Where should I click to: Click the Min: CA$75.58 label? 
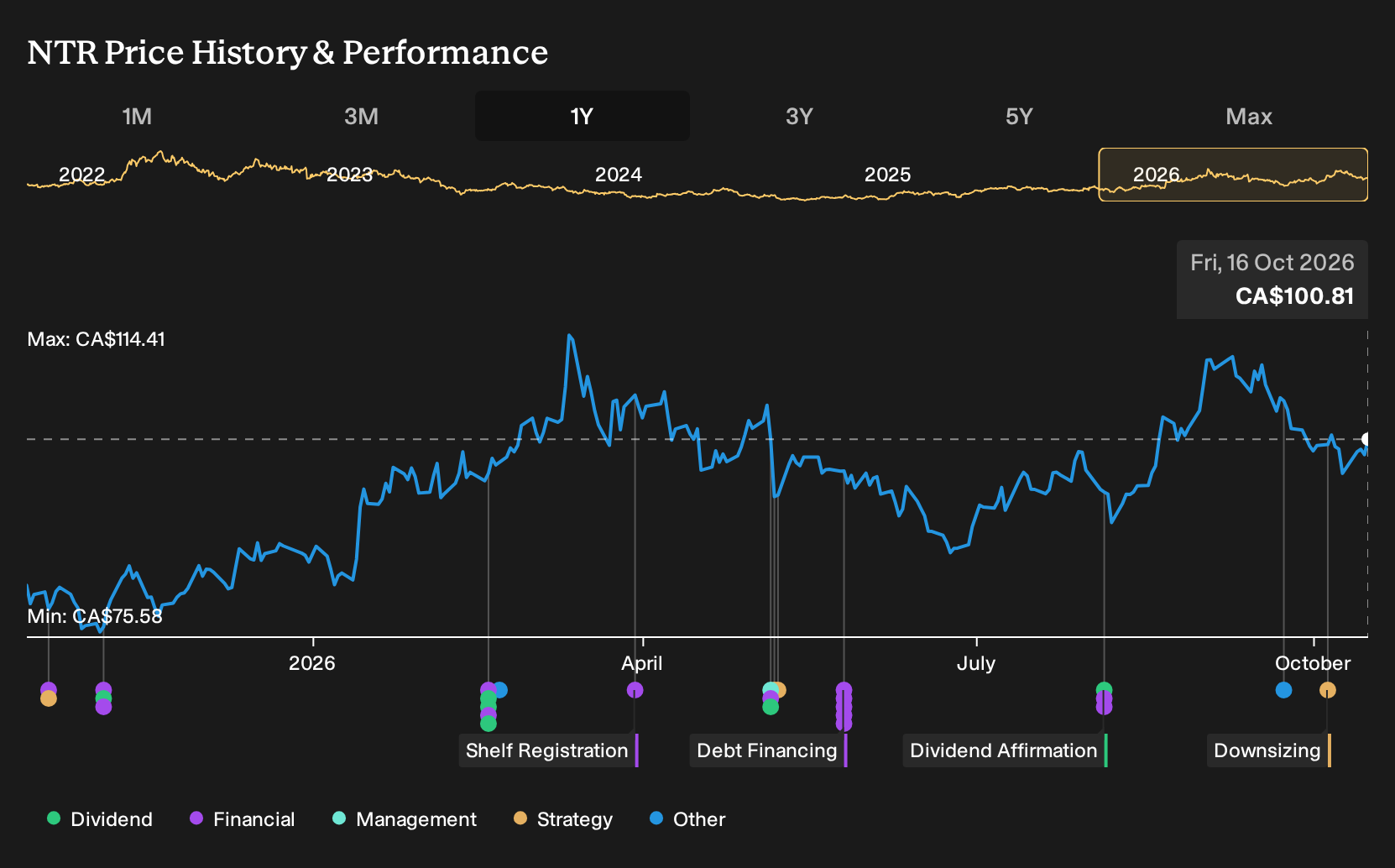coord(95,616)
